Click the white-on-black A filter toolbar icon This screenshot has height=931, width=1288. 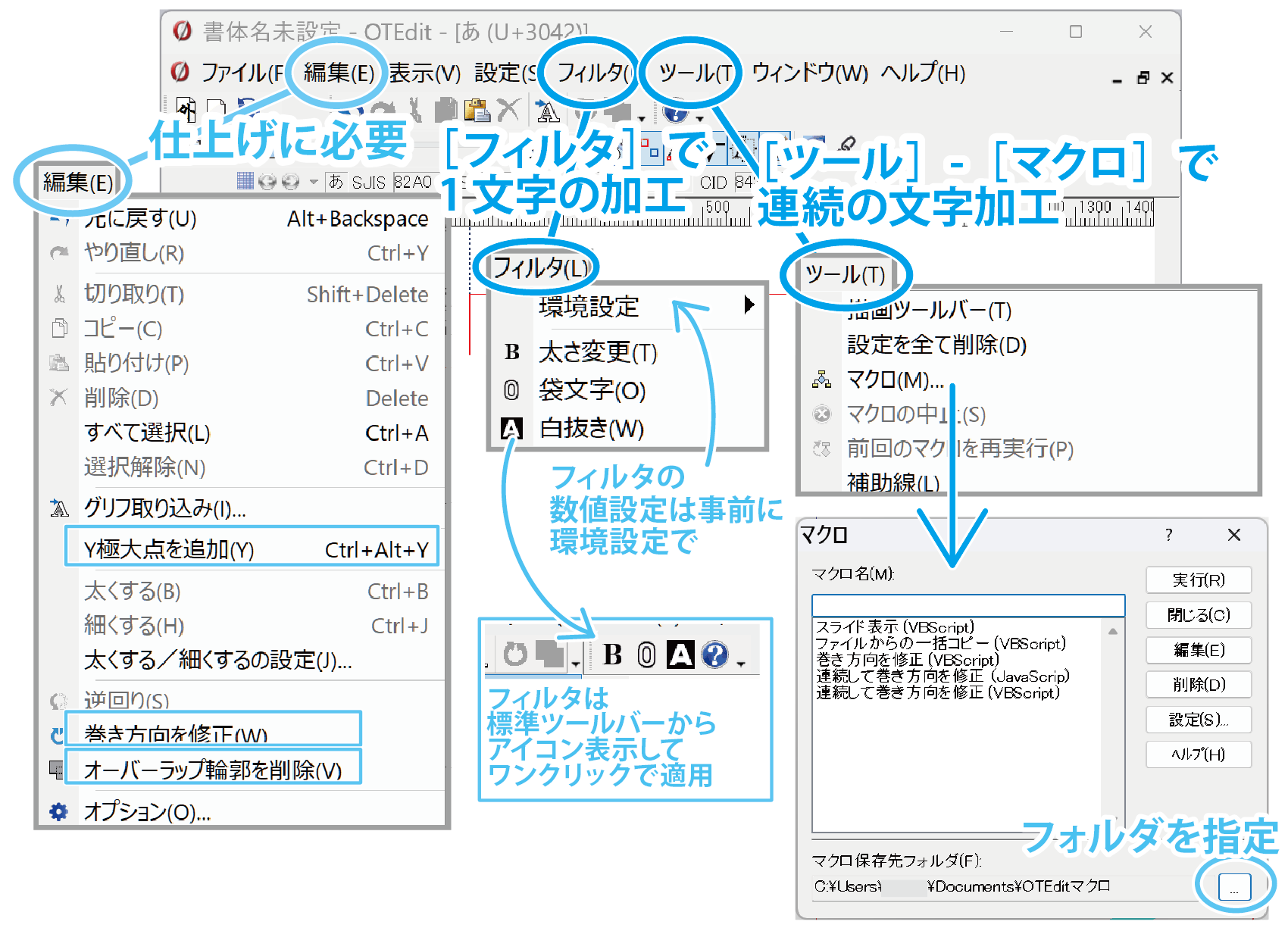680,655
